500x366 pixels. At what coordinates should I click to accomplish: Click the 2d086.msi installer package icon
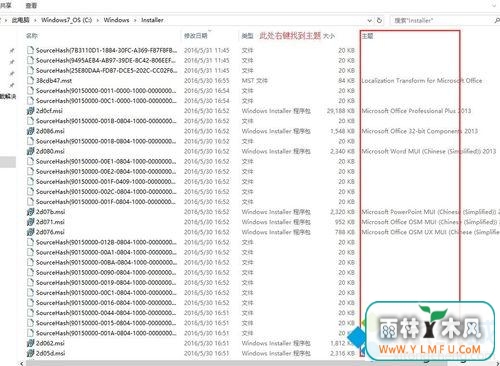coord(30,131)
